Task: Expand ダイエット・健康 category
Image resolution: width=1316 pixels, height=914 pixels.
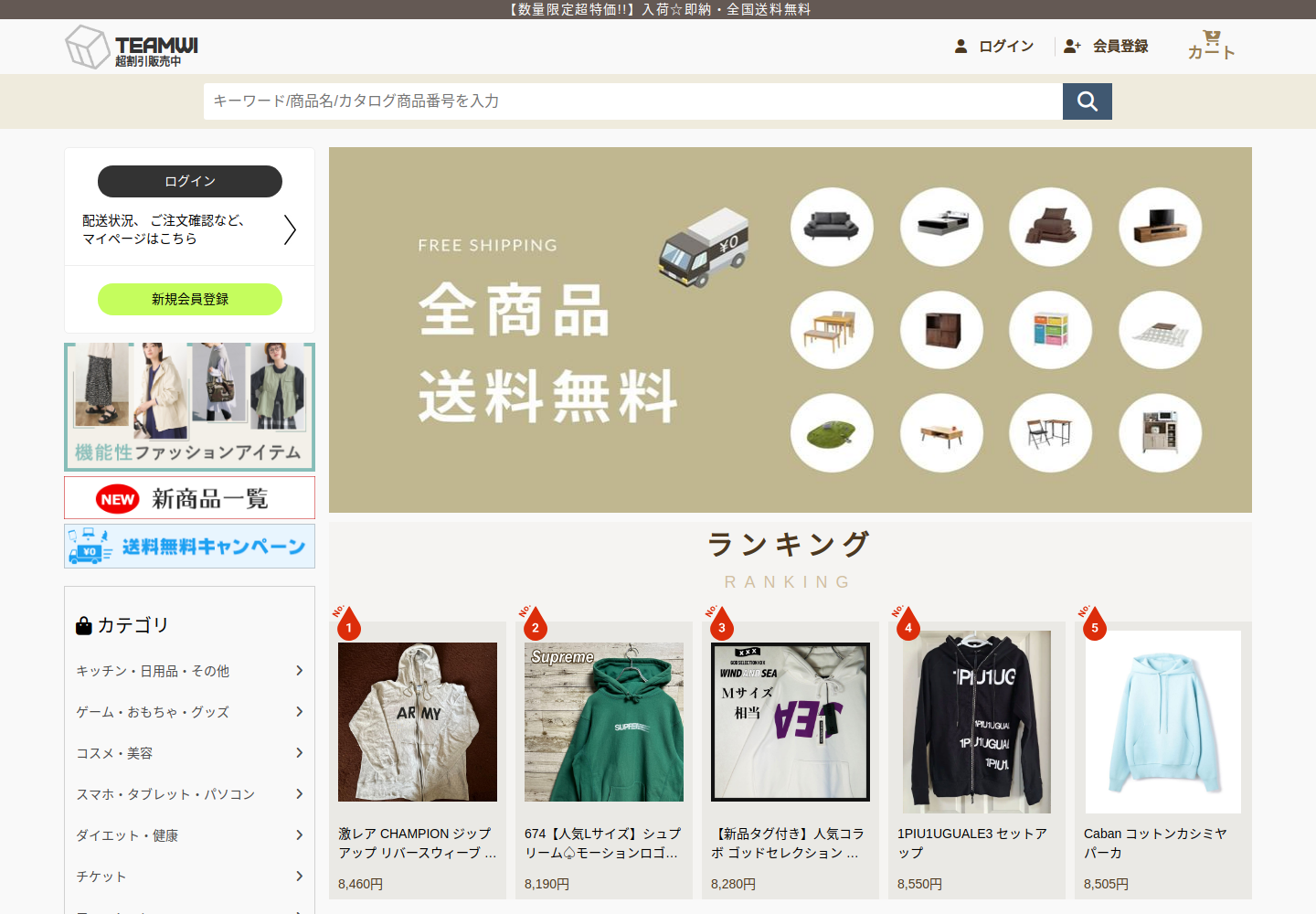Action: pyautogui.click(x=190, y=835)
